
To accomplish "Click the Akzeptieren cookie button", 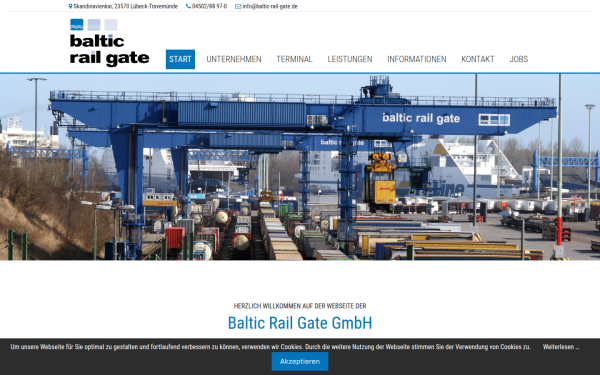I will coord(300,362).
